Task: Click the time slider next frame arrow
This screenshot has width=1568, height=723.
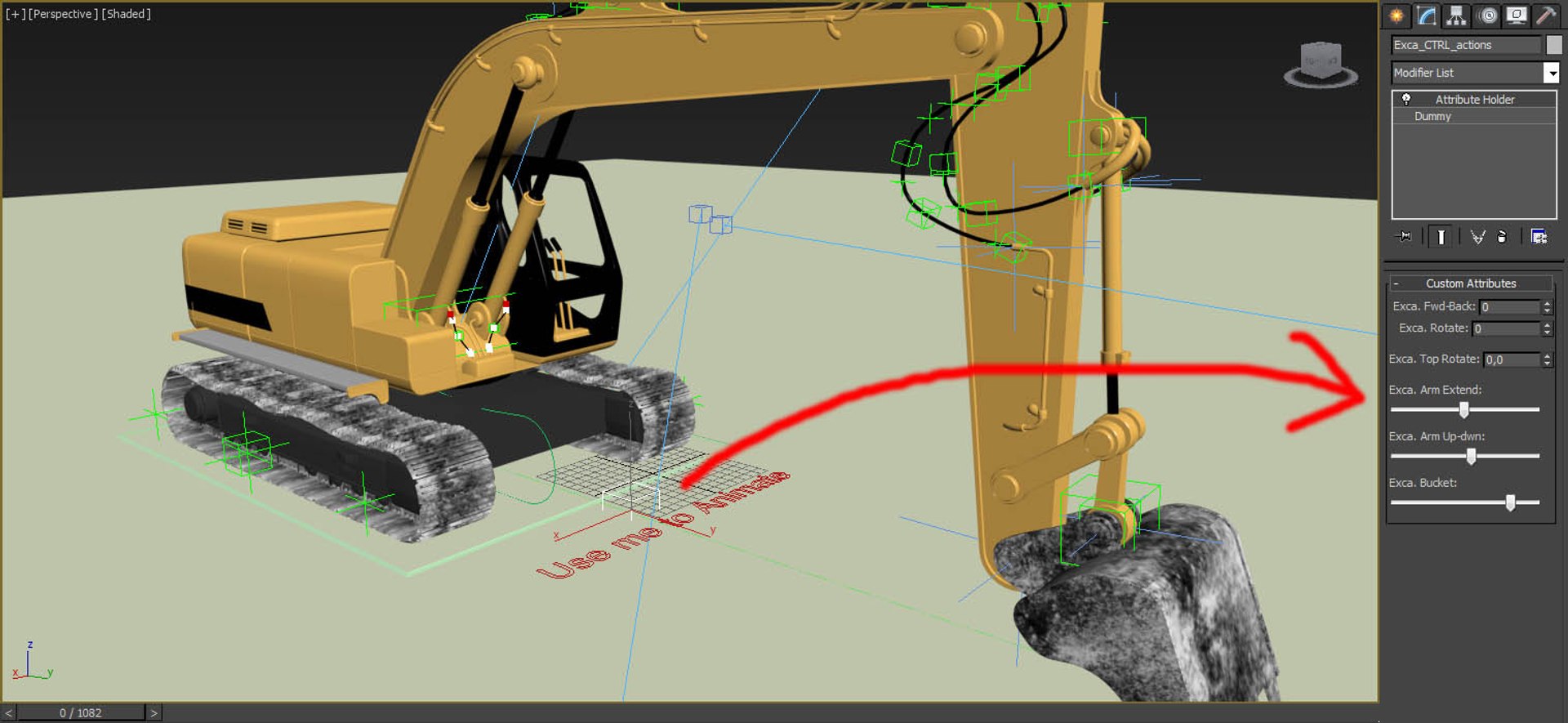Action: pos(154,713)
